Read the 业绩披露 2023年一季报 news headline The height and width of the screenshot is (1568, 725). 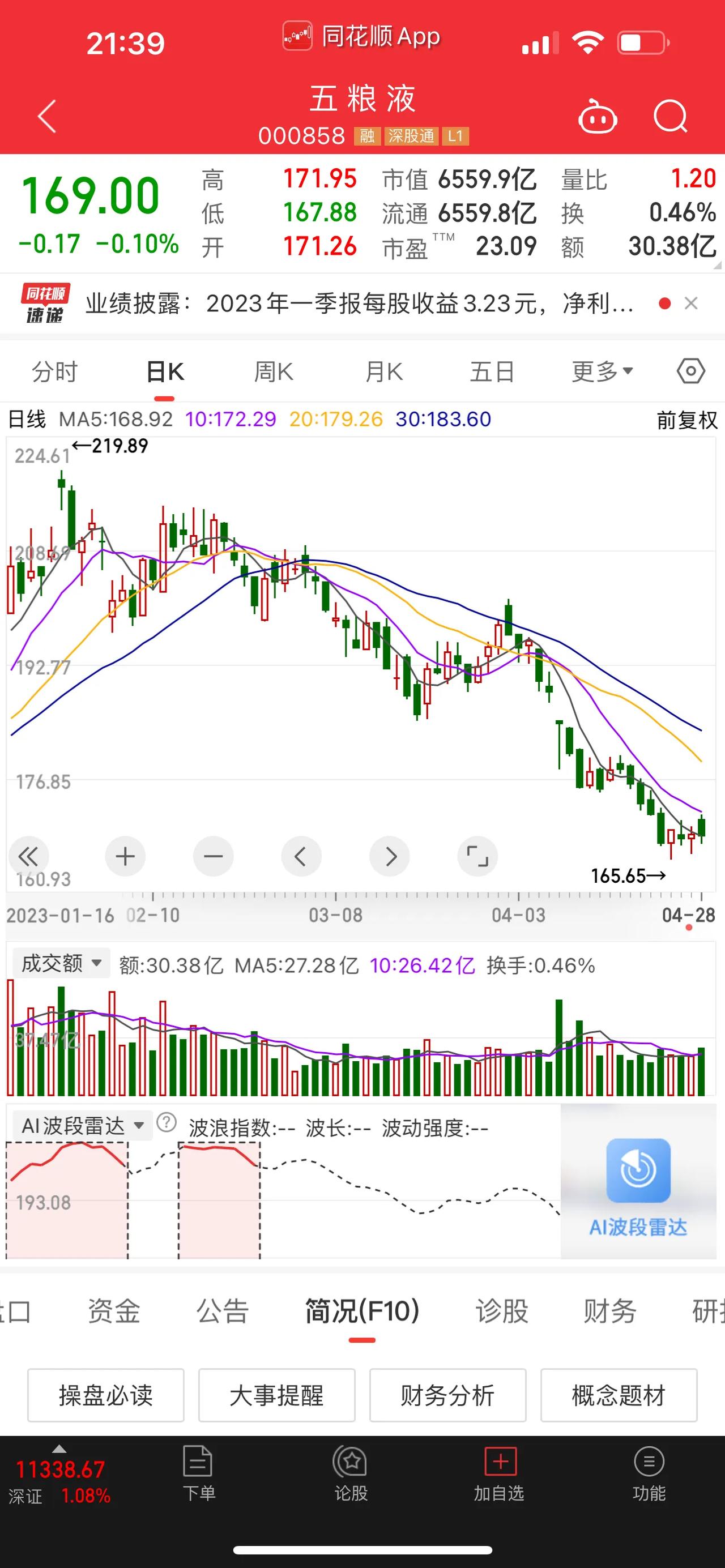pos(359,303)
